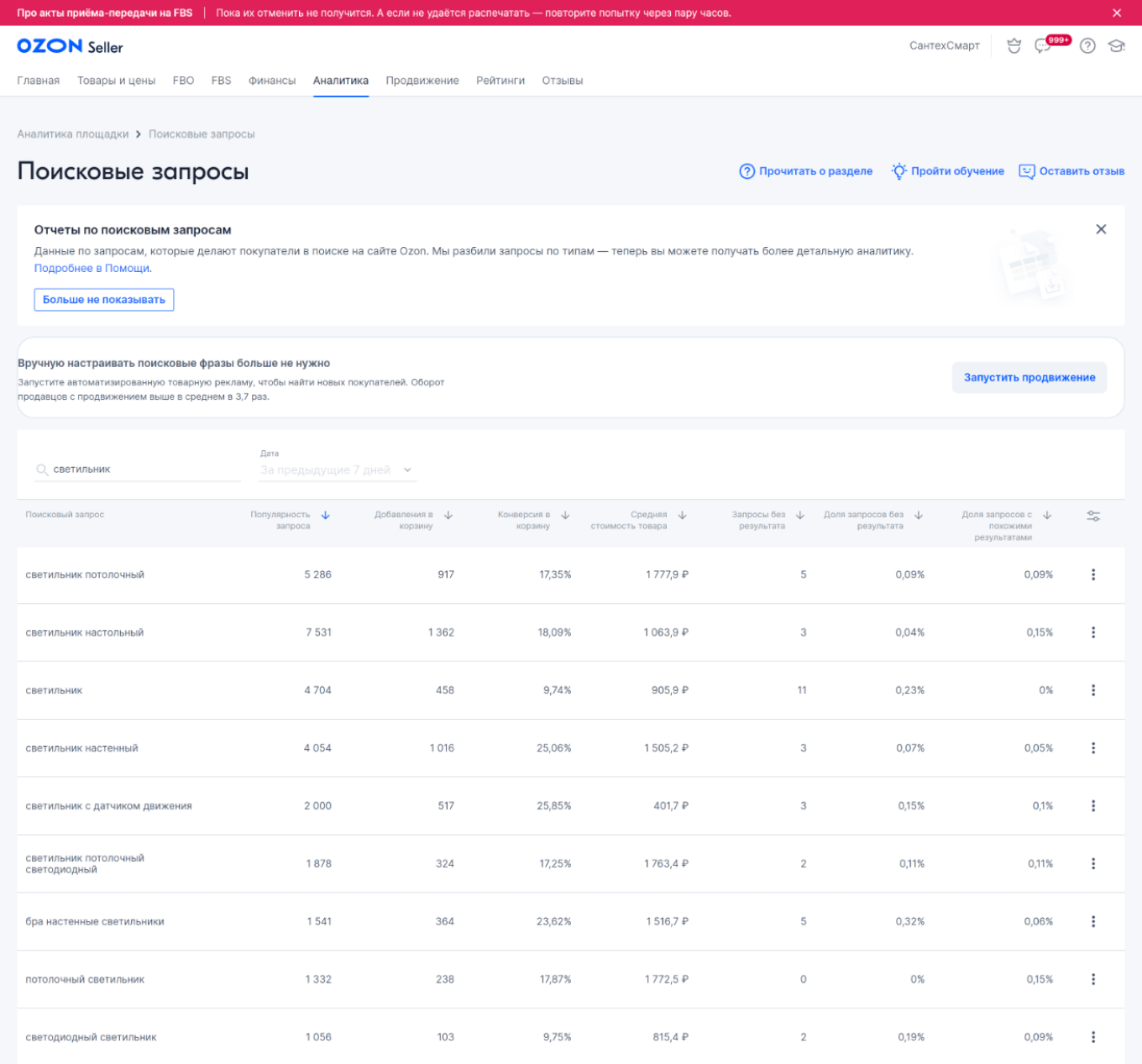
Task: Click the help question mark icon in header
Action: point(1087,46)
